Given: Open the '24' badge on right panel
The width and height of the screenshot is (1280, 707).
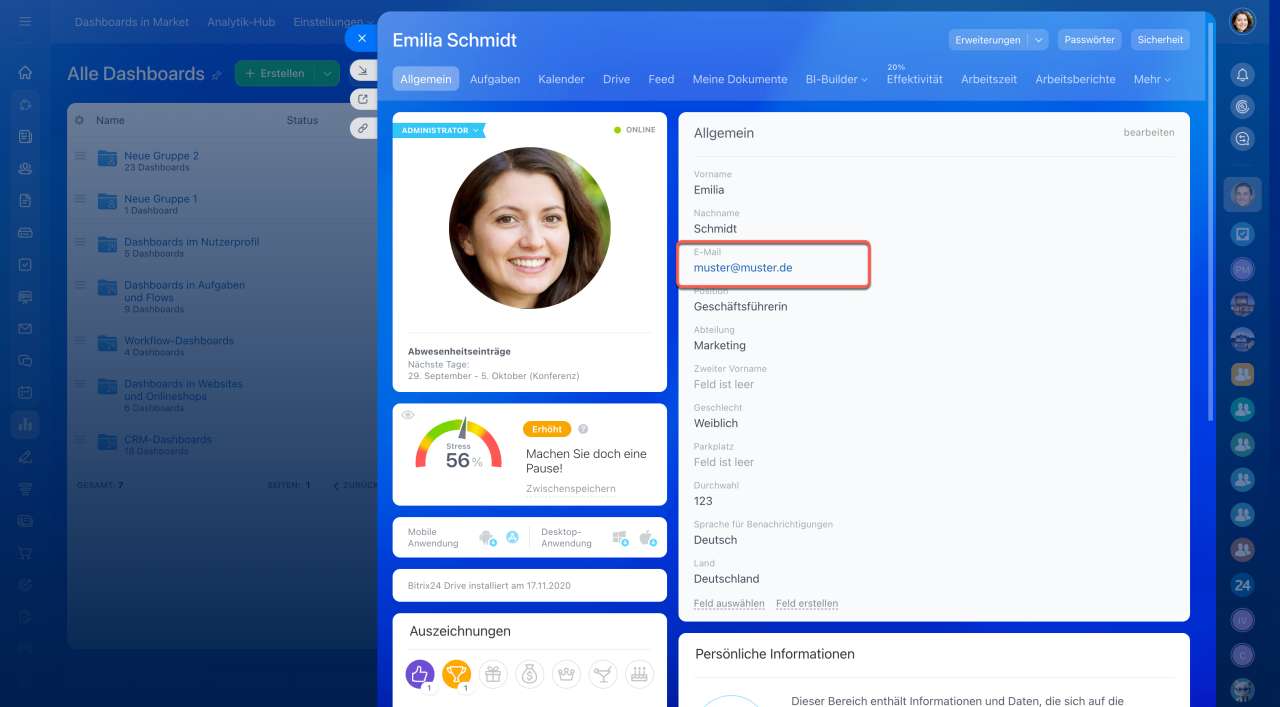Looking at the screenshot, I should [1242, 586].
